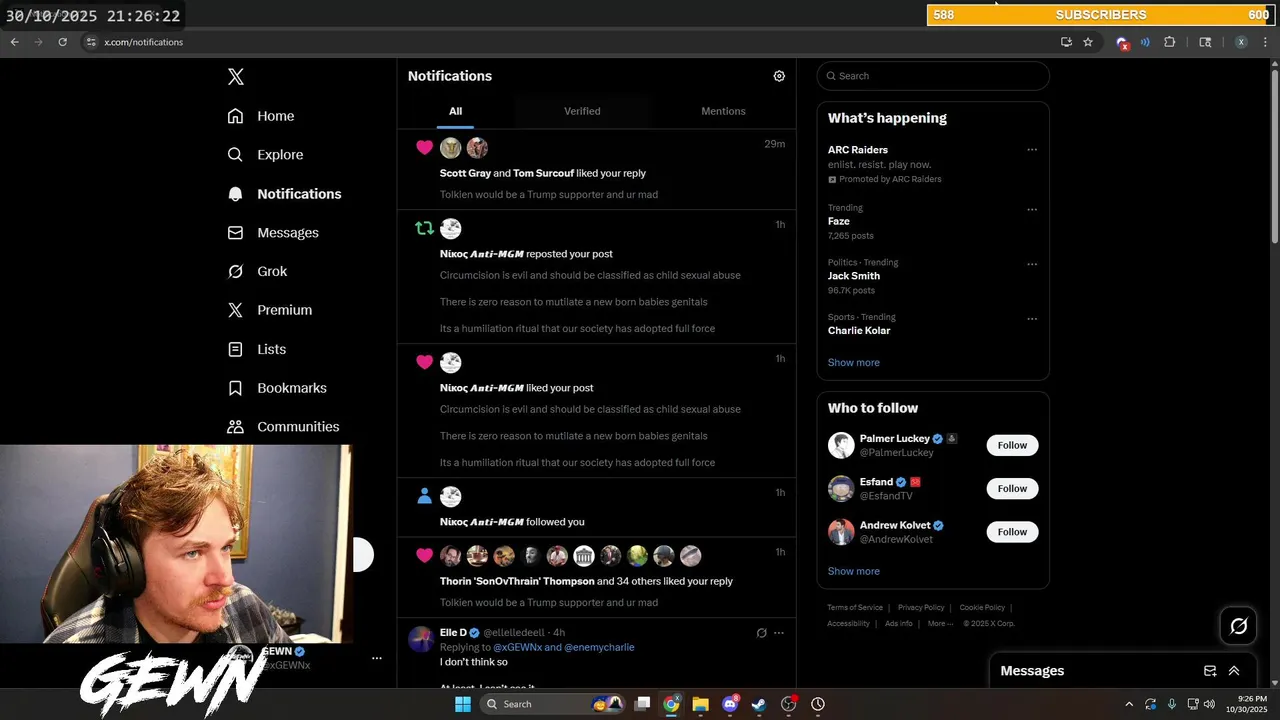Open Messages in the left sidebar
The width and height of the screenshot is (1280, 720).
click(x=273, y=233)
